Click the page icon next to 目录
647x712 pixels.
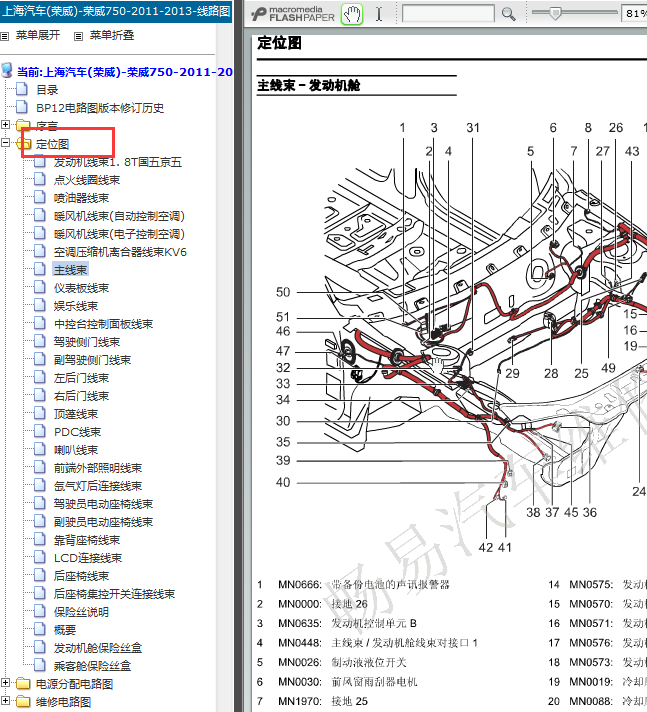click(22, 89)
